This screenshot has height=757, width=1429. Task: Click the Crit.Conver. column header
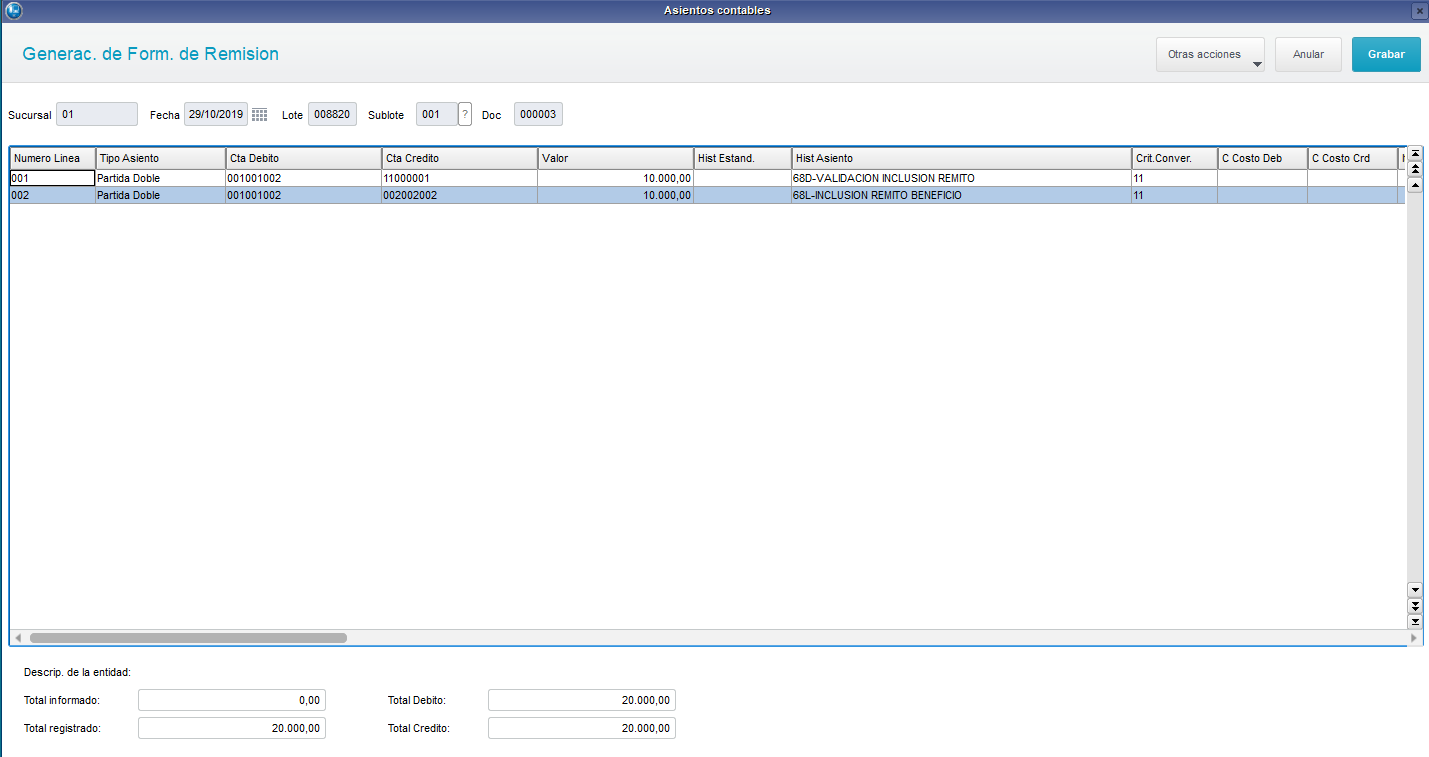click(x=1175, y=158)
